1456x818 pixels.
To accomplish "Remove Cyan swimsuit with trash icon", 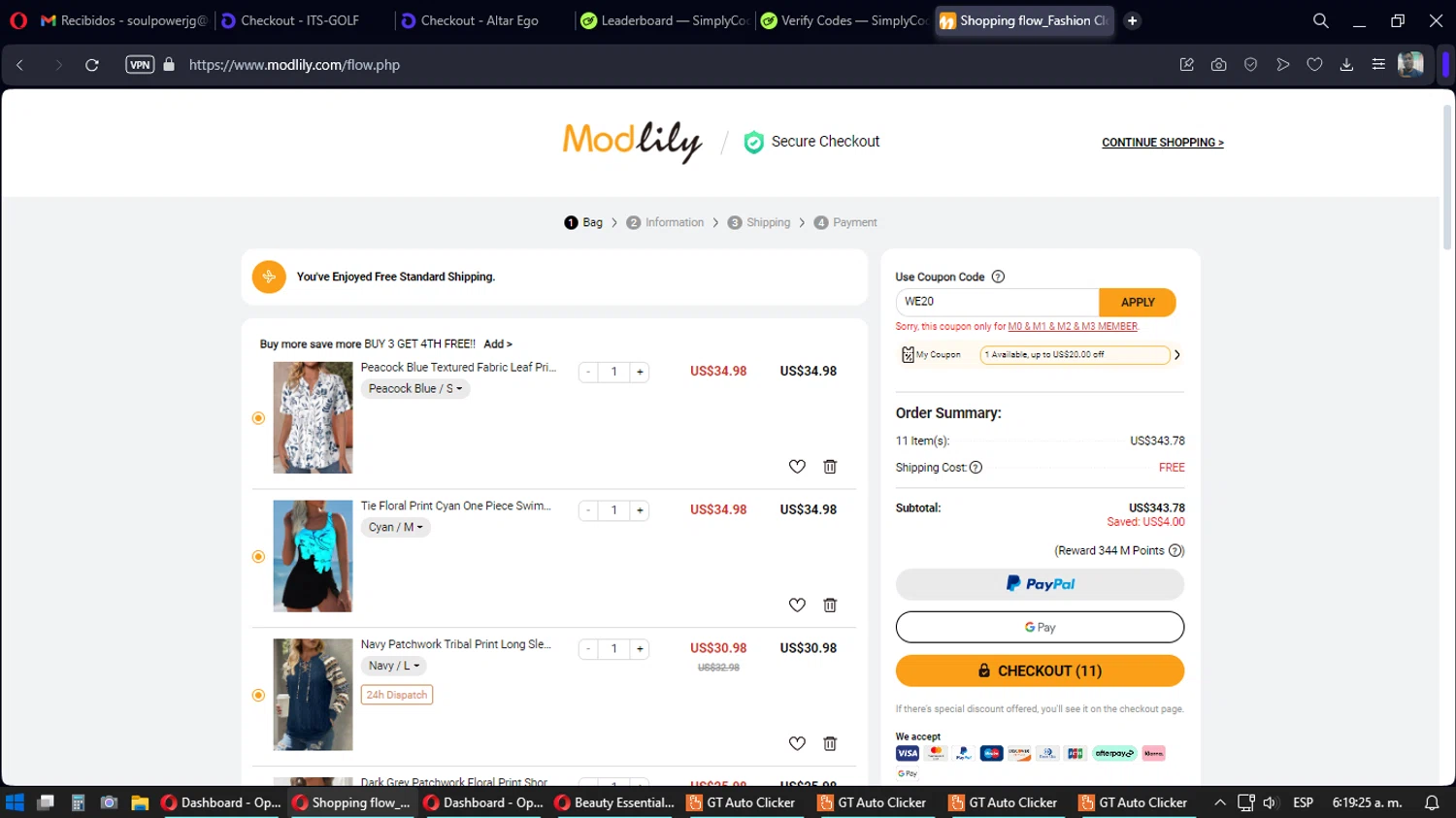I will tap(830, 605).
